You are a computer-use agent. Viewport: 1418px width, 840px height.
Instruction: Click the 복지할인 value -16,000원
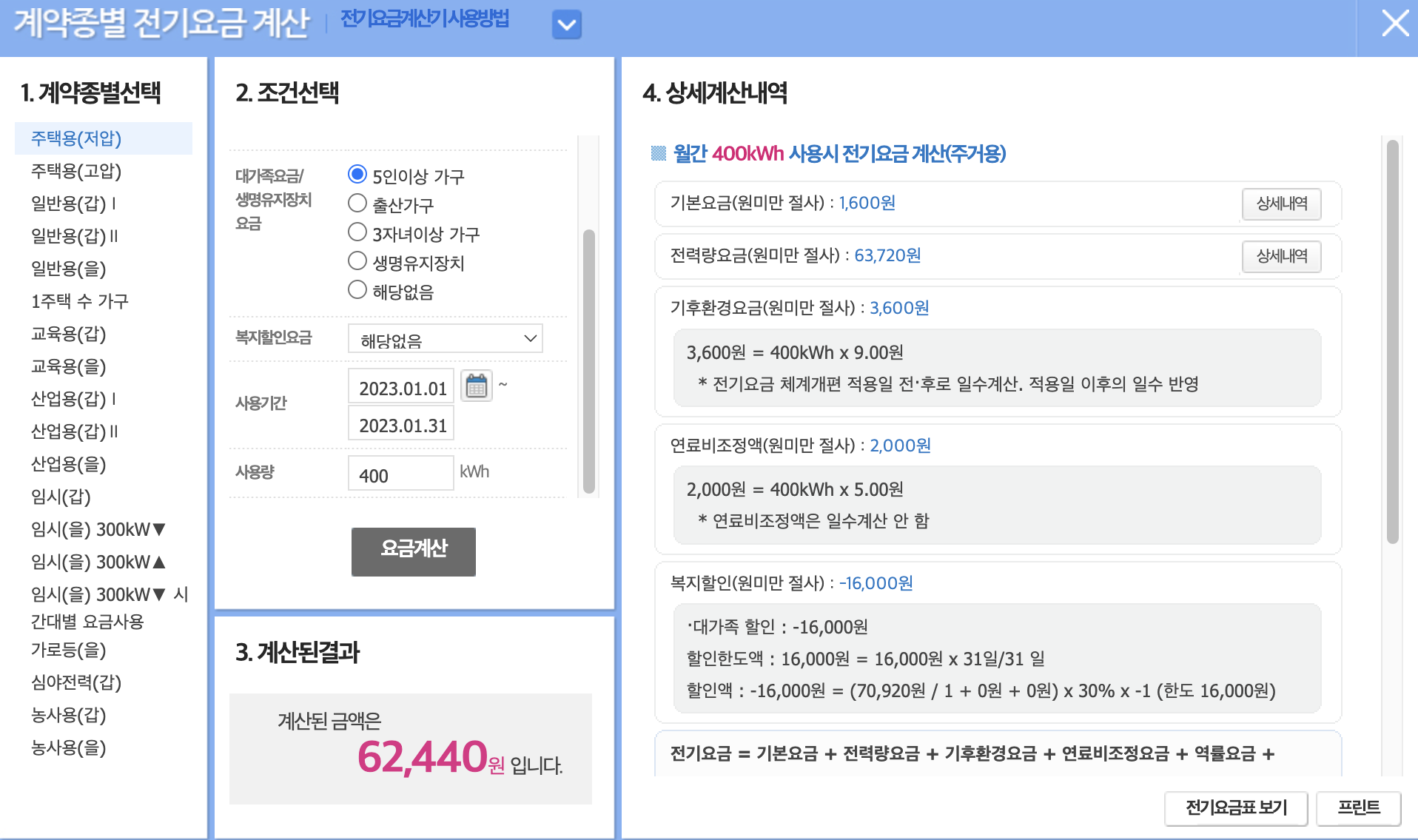[876, 583]
